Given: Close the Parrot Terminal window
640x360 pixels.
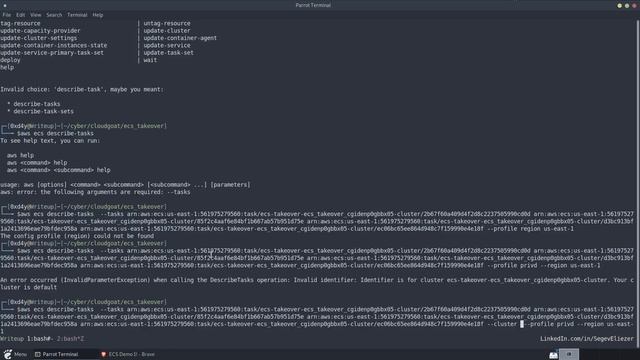Looking at the screenshot, I should pyautogui.click(x=635, y=5).
